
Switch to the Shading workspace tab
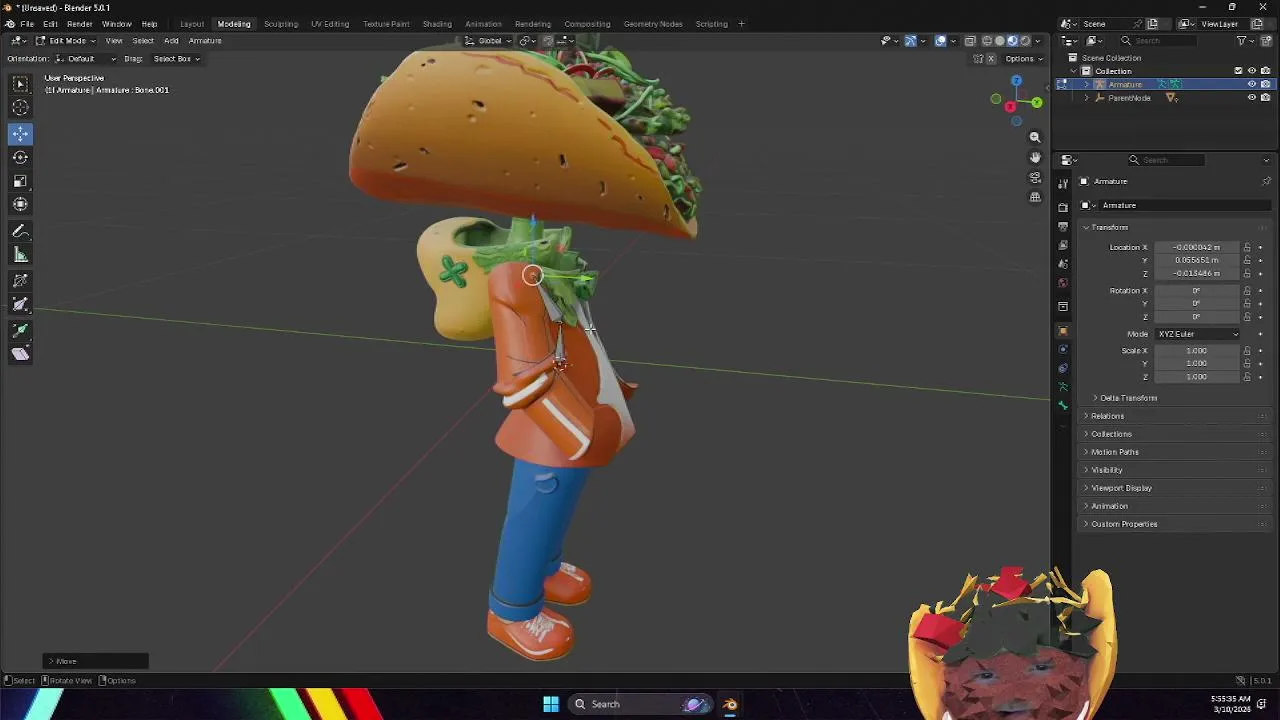(x=437, y=24)
